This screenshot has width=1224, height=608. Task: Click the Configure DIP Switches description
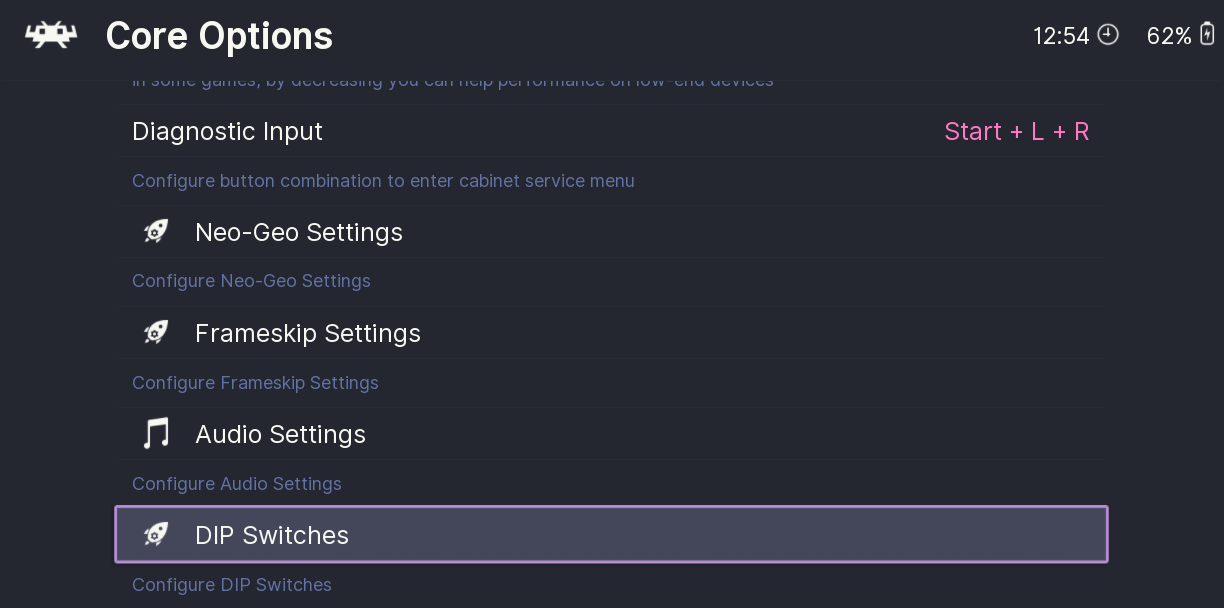tap(232, 585)
